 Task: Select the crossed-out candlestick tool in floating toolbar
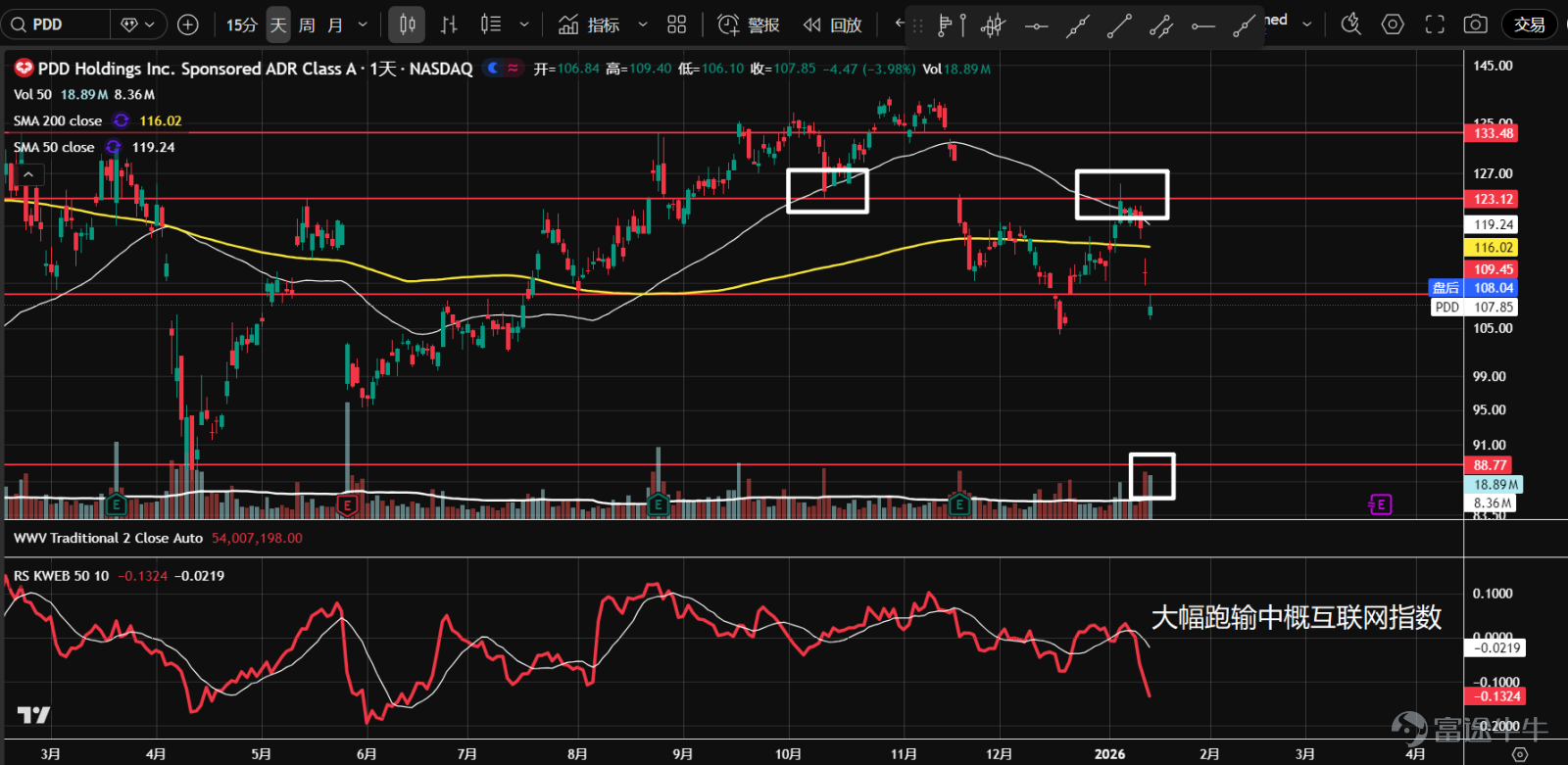pos(993,26)
